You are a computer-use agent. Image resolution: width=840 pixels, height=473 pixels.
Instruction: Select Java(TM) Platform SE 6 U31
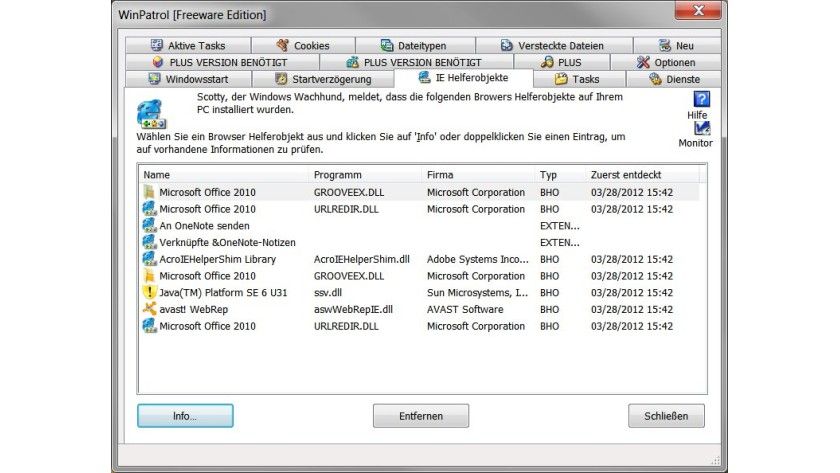tap(419, 292)
